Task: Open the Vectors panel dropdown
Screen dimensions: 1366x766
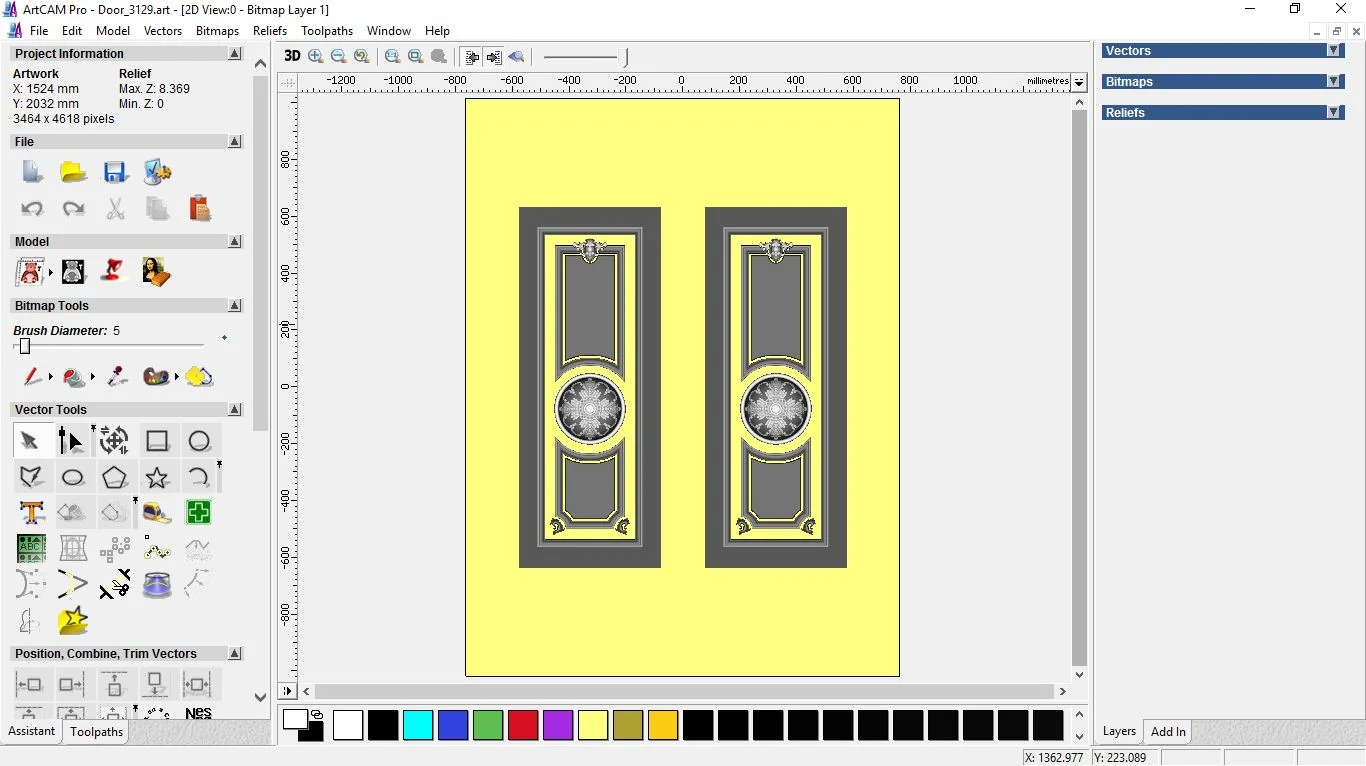Action: tap(1336, 50)
